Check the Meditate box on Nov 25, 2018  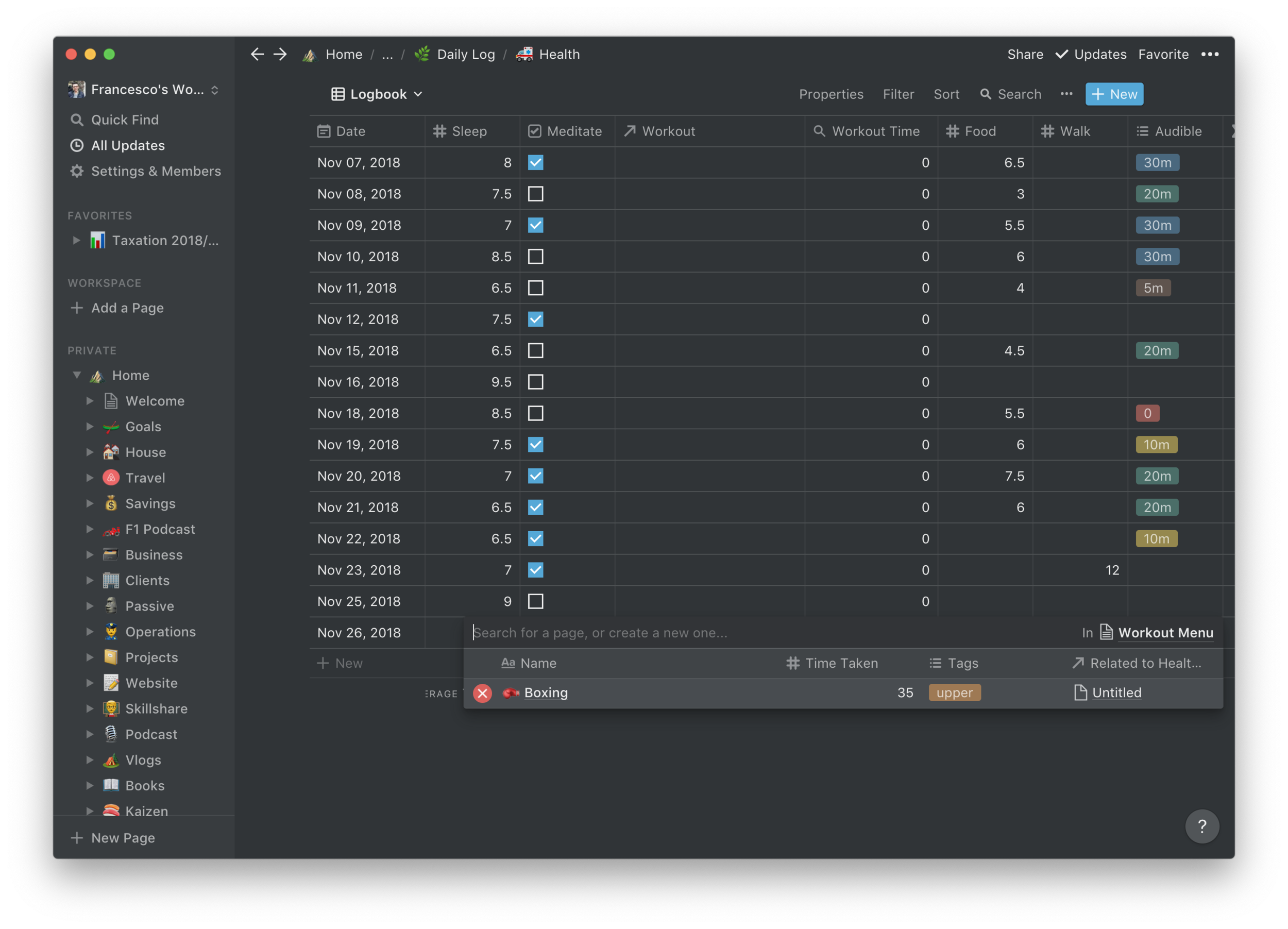pos(535,601)
